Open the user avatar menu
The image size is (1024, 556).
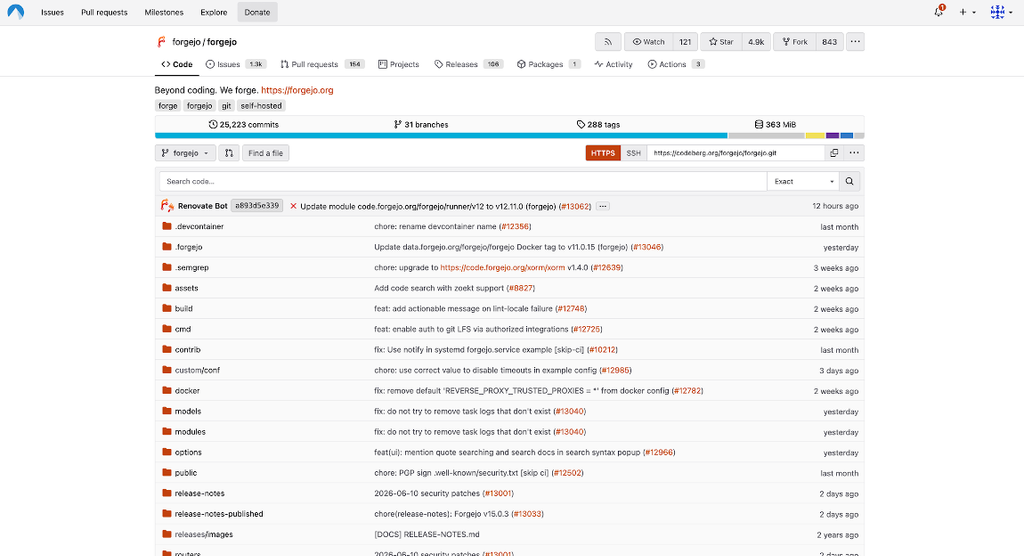pos(1001,12)
